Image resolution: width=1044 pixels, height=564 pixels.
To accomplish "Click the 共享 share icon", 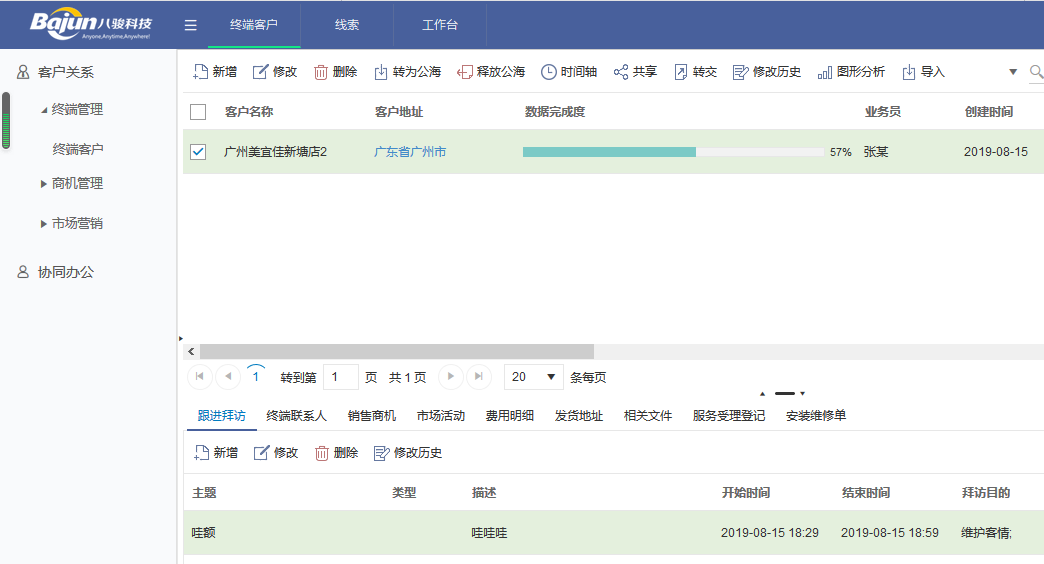I will pos(621,72).
